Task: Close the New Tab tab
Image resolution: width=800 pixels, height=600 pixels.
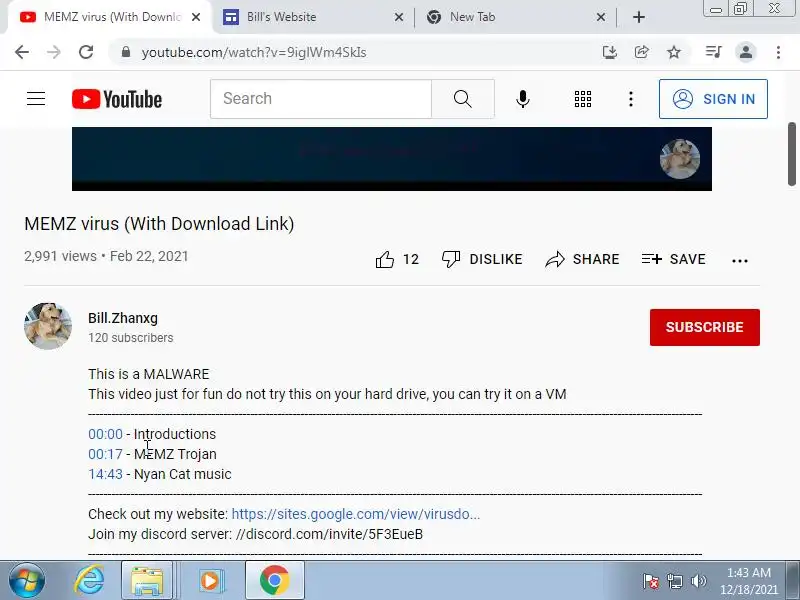Action: (x=601, y=17)
